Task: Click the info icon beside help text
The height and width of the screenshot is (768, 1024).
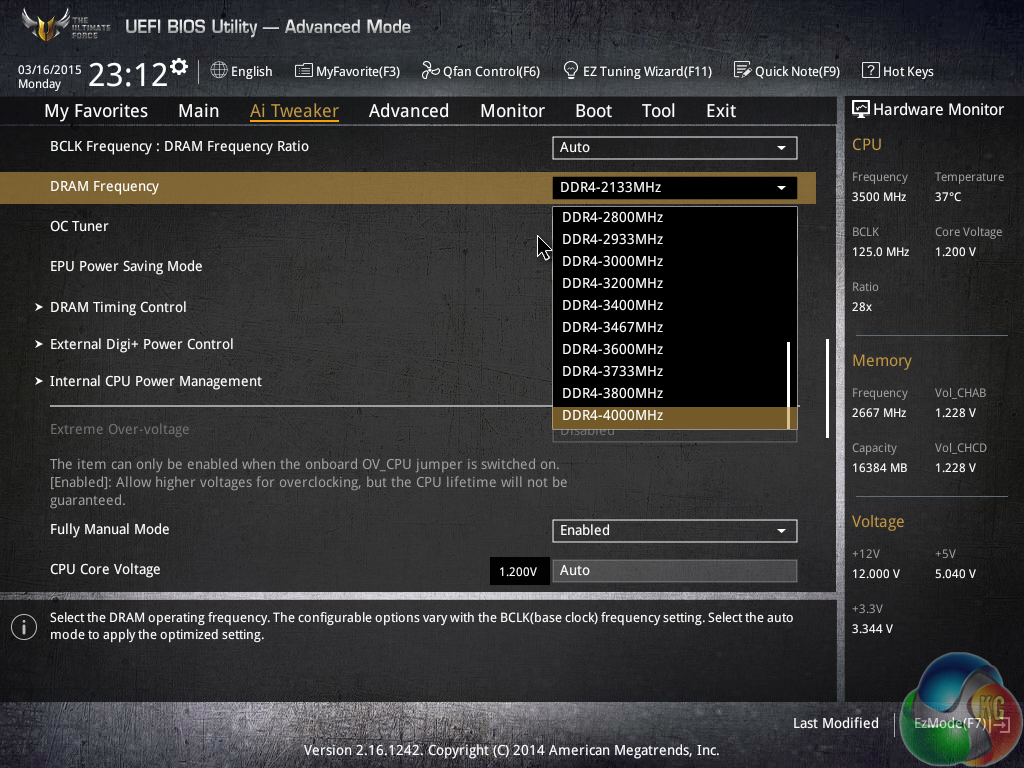Action: pyautogui.click(x=24, y=628)
